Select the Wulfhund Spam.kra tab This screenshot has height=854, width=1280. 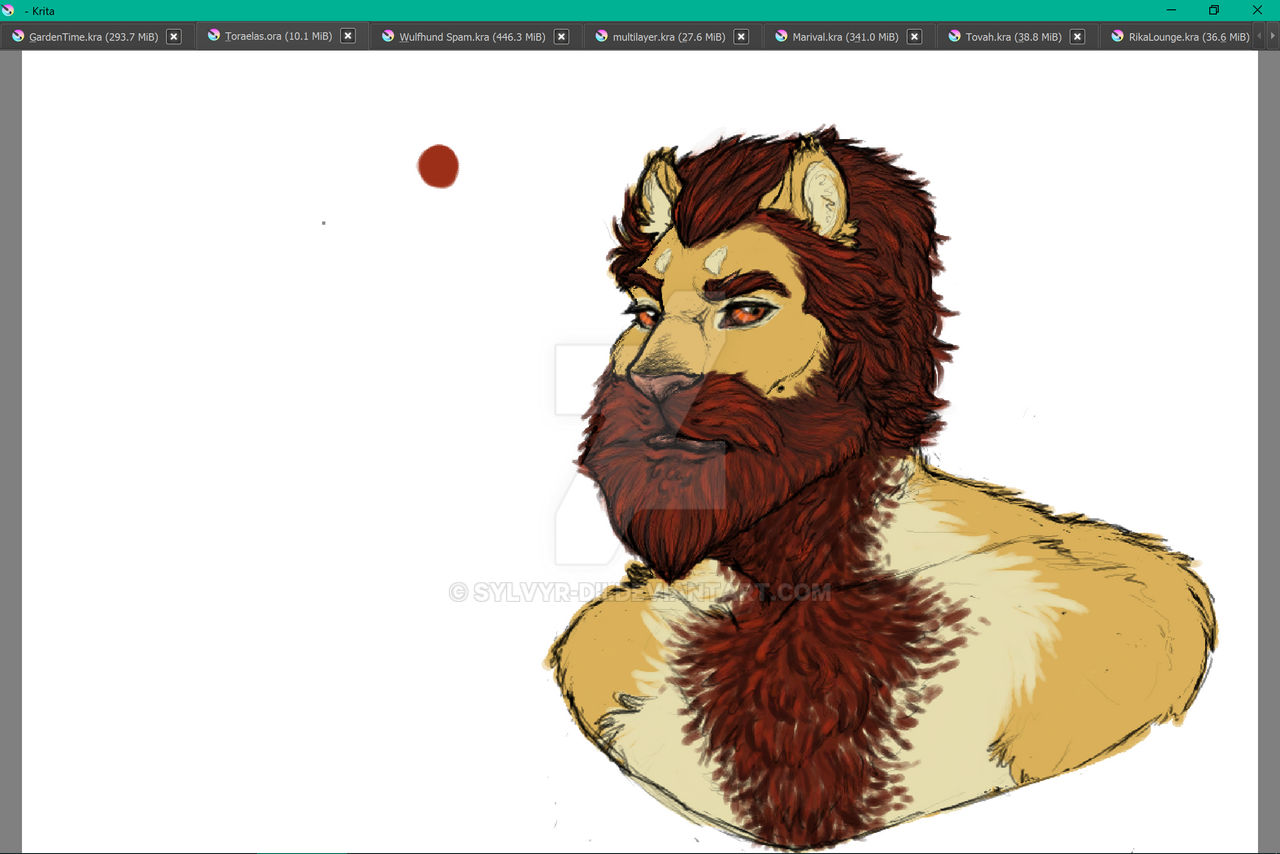click(x=471, y=37)
